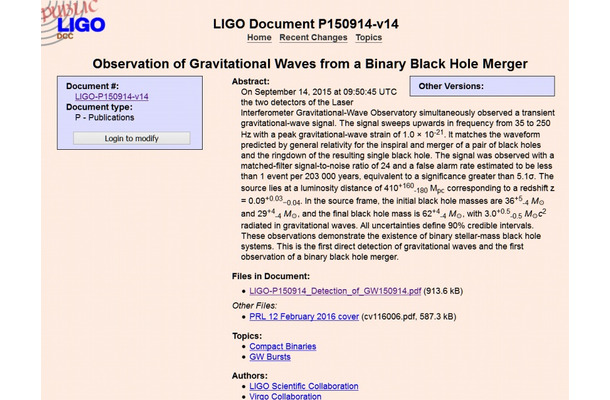Click the LIGO DCC logo
The width and height of the screenshot is (610, 400).
coord(74,23)
